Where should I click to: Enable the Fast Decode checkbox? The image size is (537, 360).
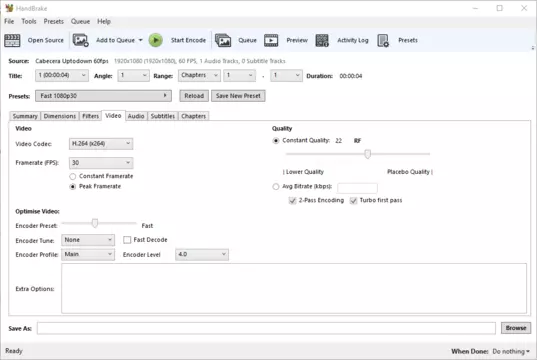click(x=127, y=240)
